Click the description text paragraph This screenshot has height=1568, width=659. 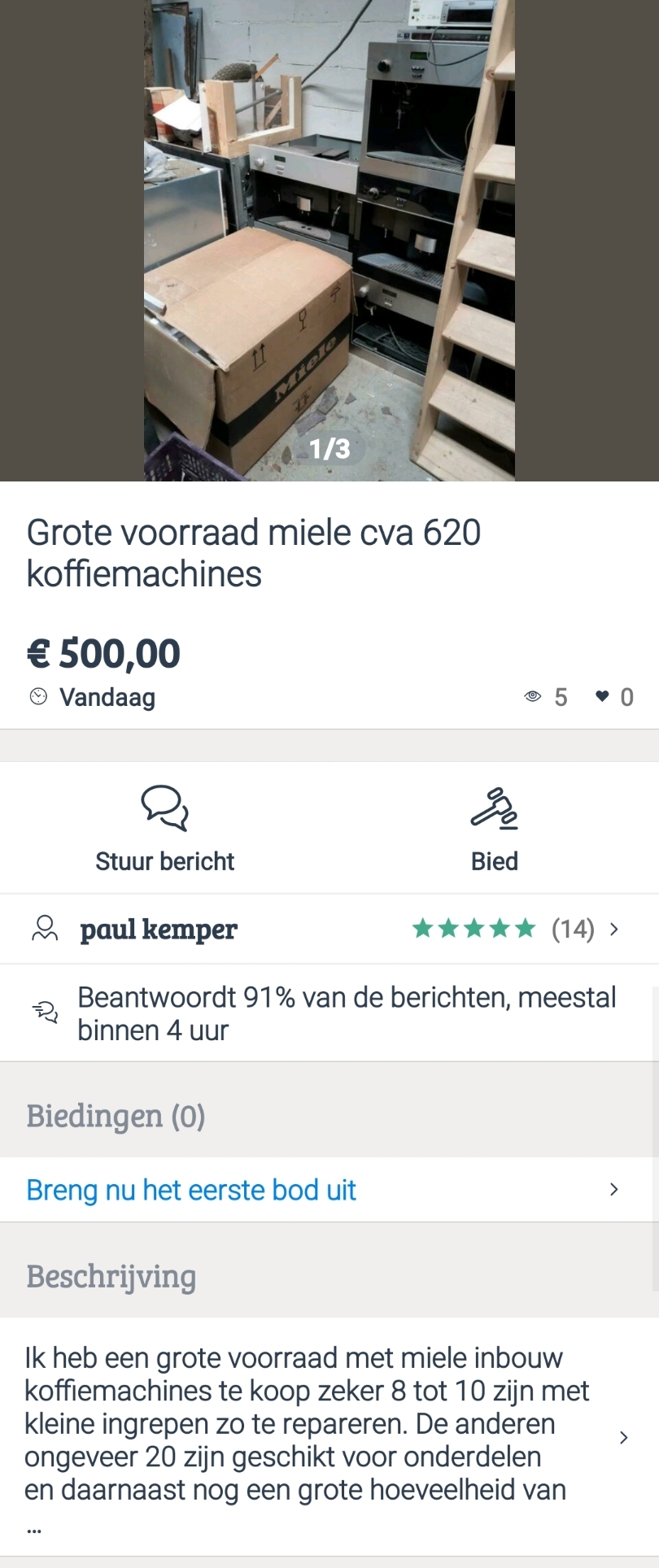(x=306, y=1423)
